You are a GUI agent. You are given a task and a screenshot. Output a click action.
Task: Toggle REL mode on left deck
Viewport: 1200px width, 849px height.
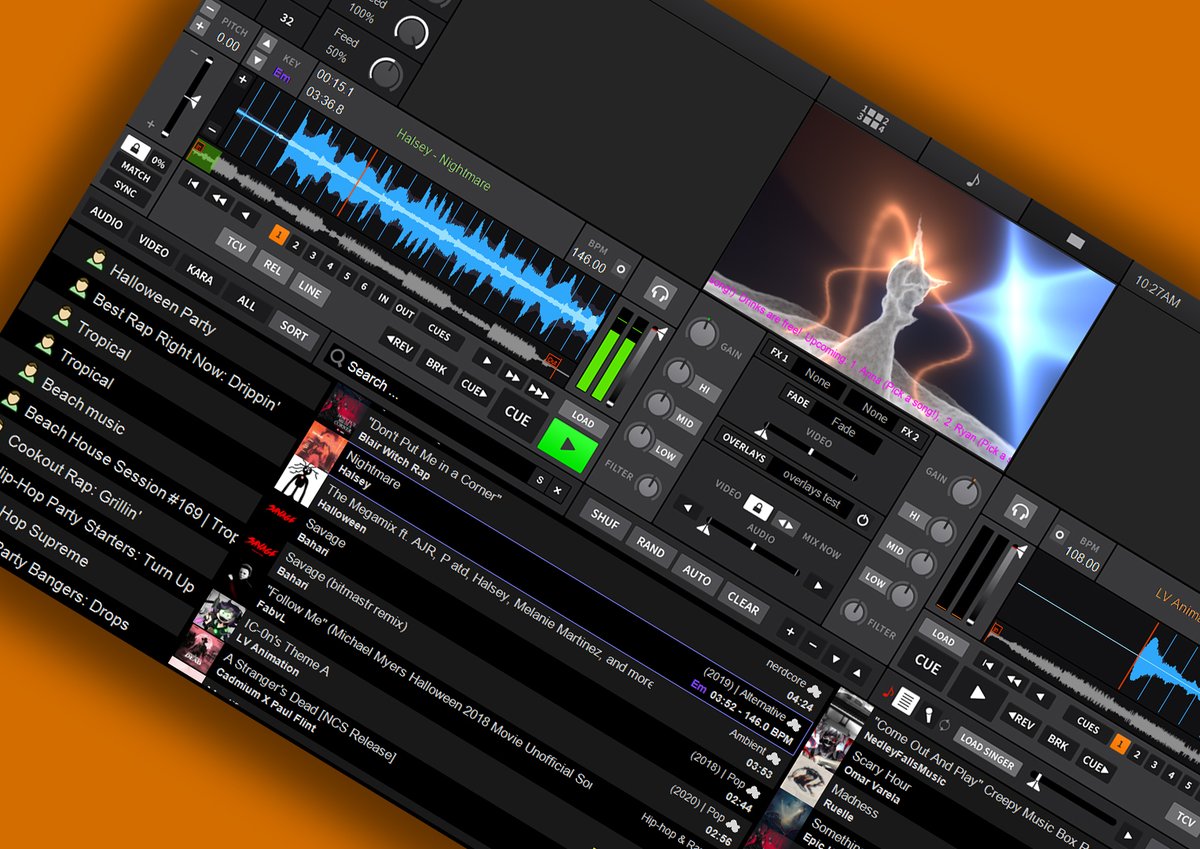click(x=273, y=267)
